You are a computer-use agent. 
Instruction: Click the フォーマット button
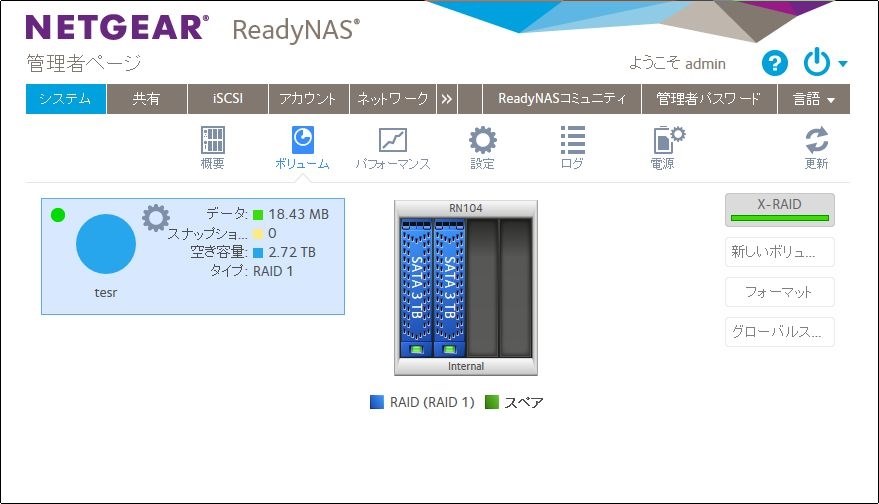779,292
